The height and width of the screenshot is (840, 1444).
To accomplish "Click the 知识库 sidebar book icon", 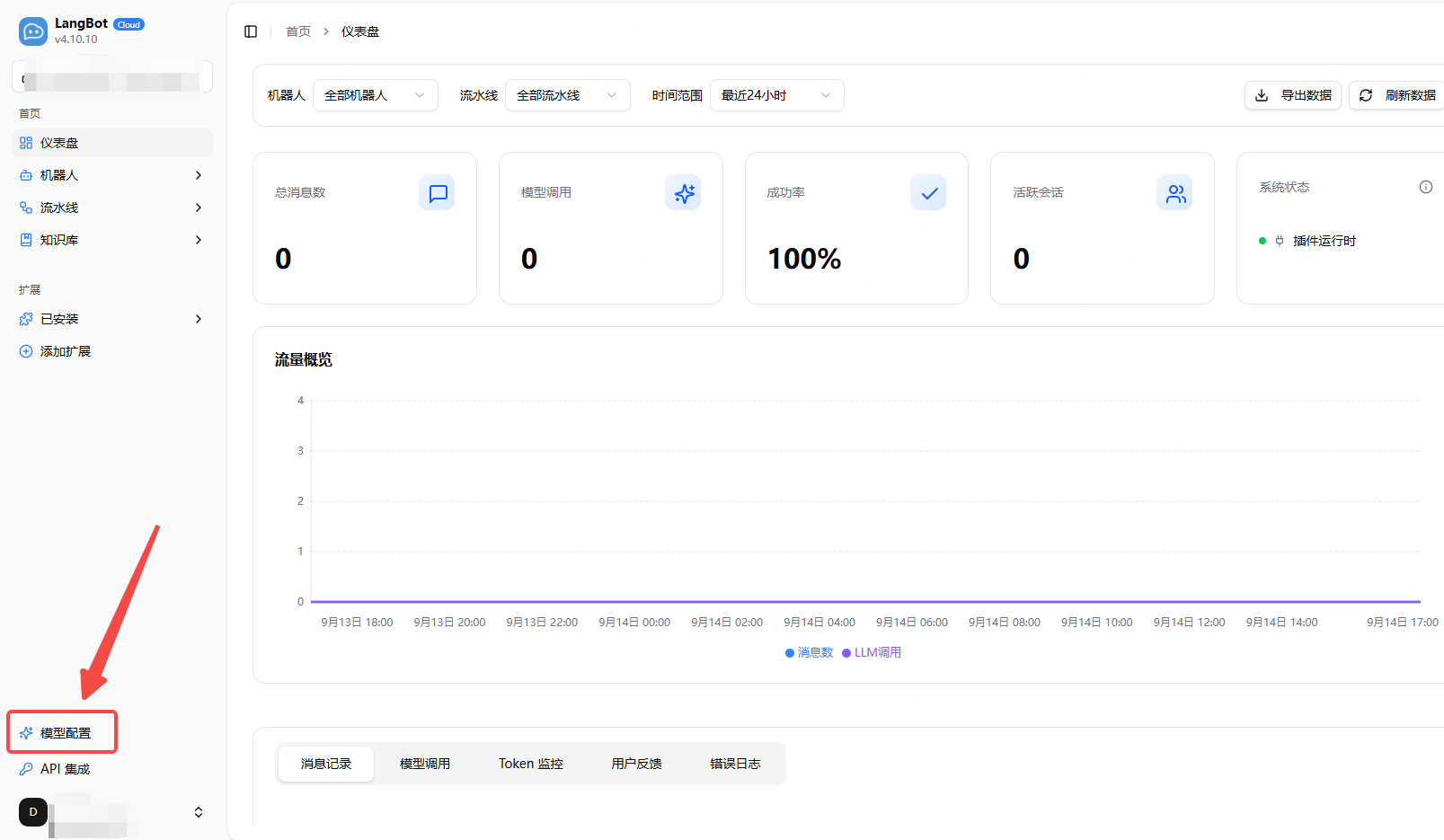I will 26,240.
